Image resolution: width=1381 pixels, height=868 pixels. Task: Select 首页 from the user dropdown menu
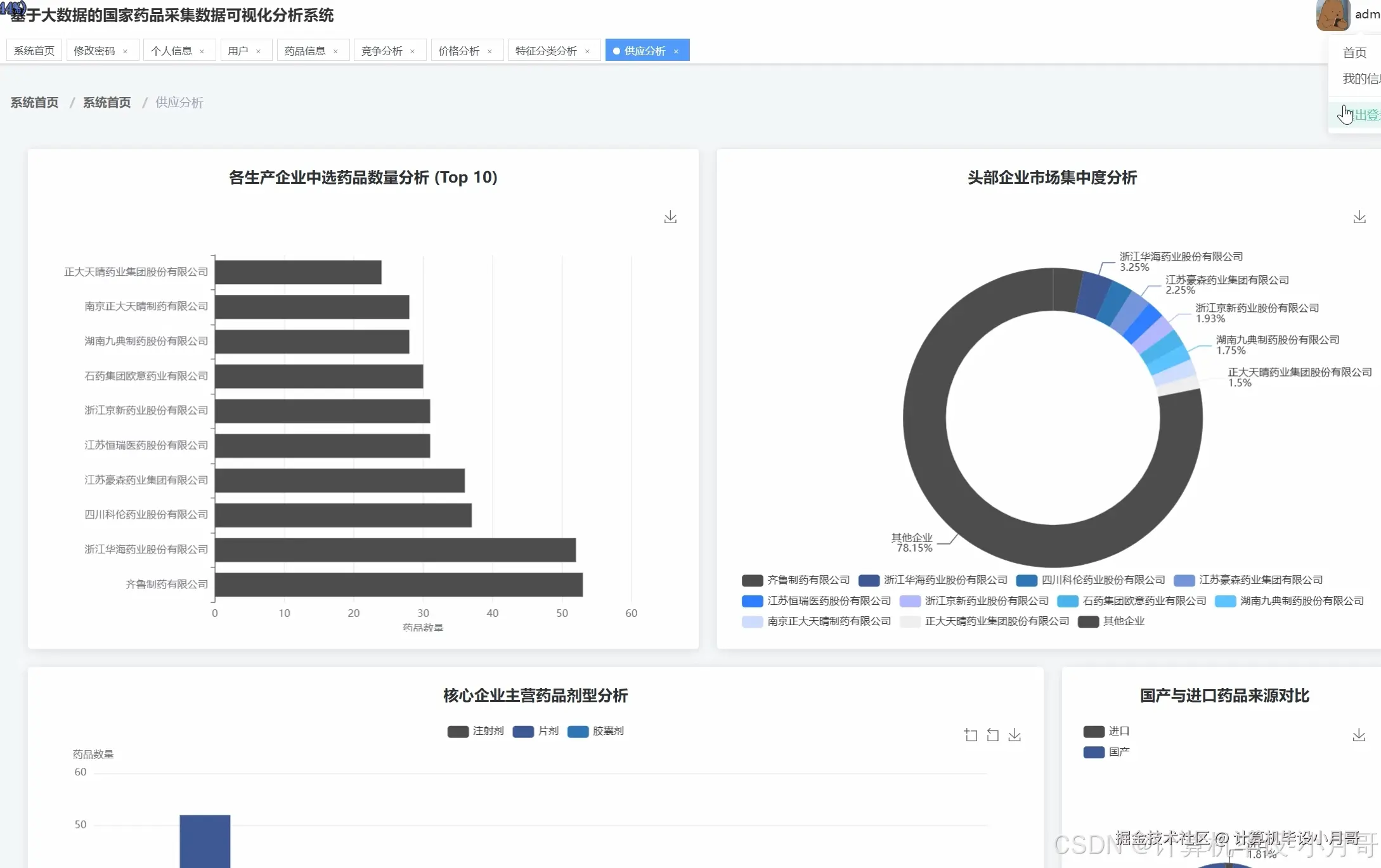pyautogui.click(x=1355, y=53)
